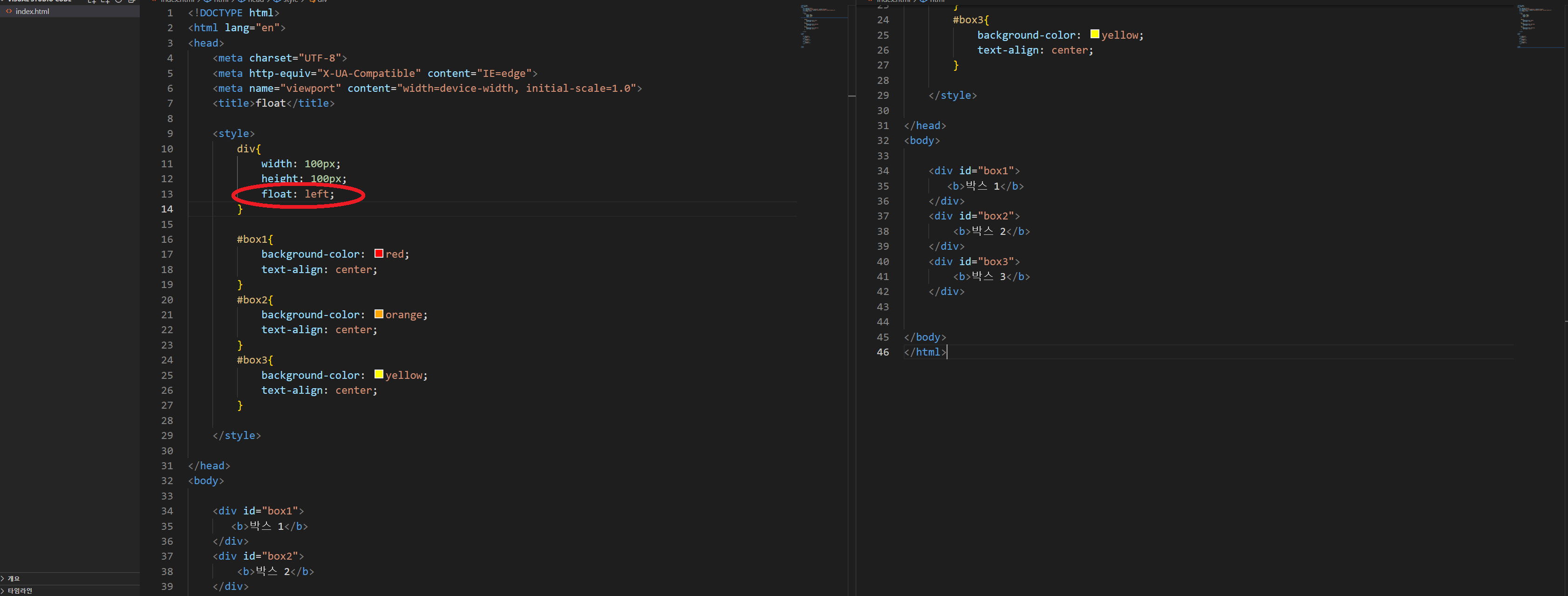Click line number 46 in right editor
Screen dimensions: 1568x596
click(883, 352)
